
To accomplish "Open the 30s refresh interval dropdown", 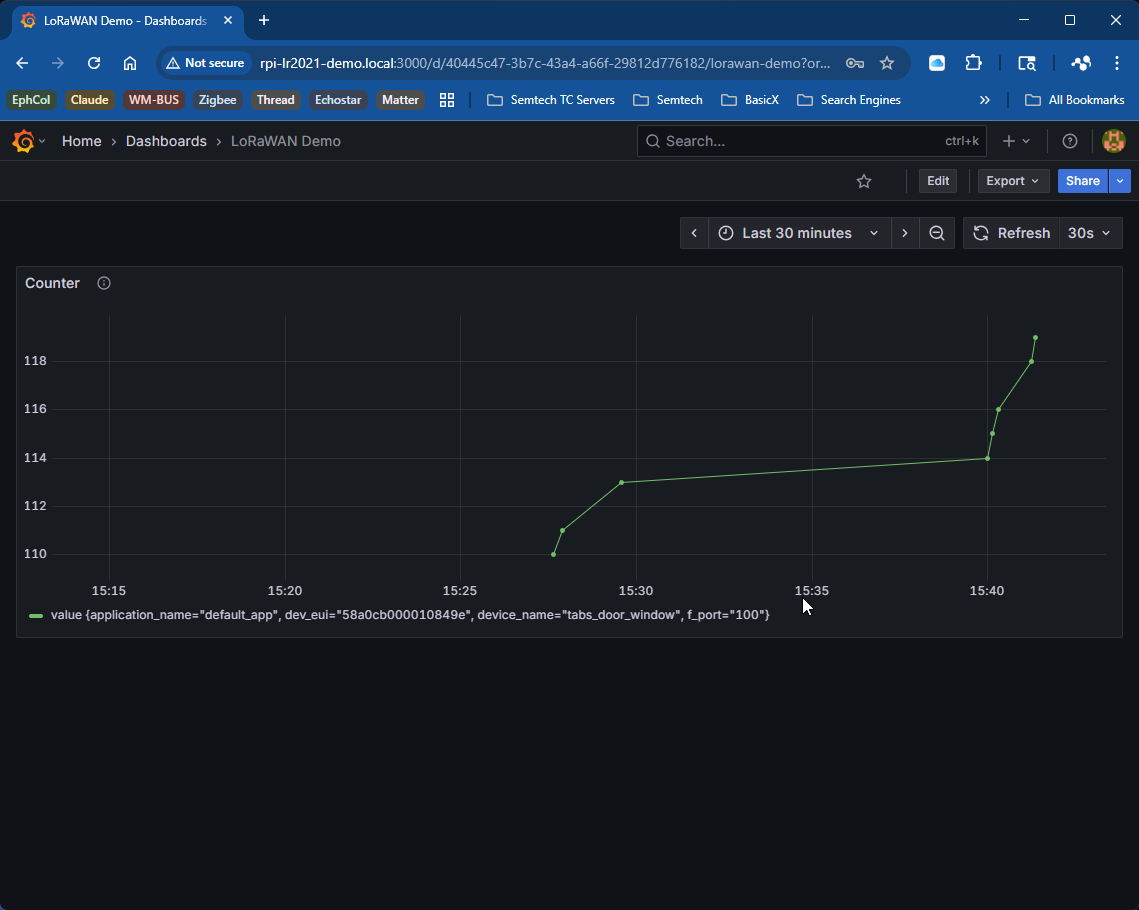I will pos(1090,233).
